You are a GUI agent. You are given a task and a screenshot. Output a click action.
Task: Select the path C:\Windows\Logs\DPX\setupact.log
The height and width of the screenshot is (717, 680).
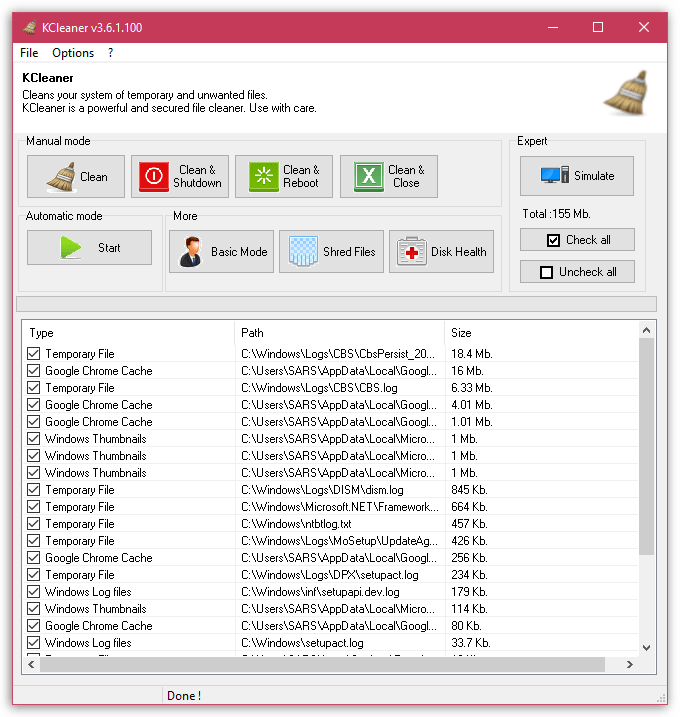pos(330,575)
